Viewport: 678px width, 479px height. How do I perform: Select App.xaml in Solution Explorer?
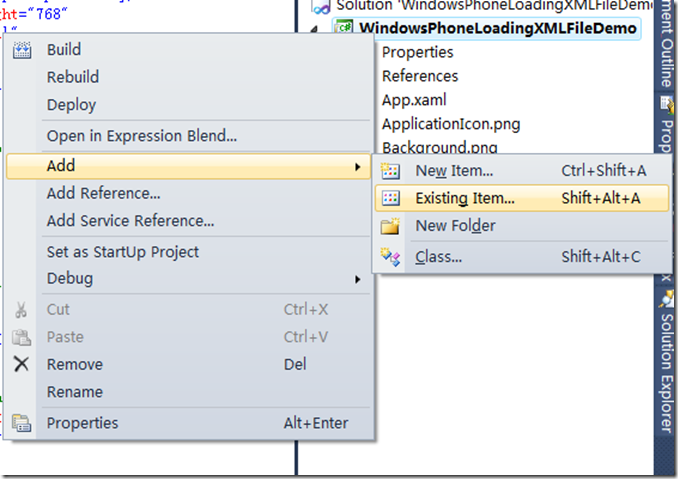(414, 100)
